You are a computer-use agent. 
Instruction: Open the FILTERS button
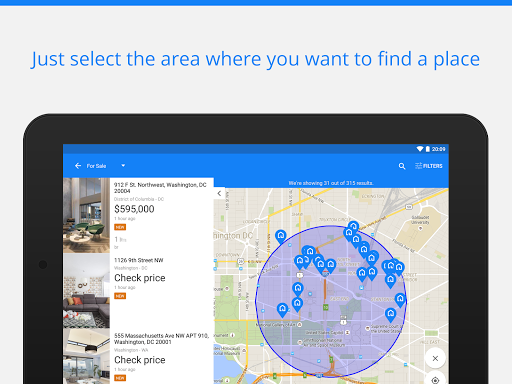click(429, 166)
